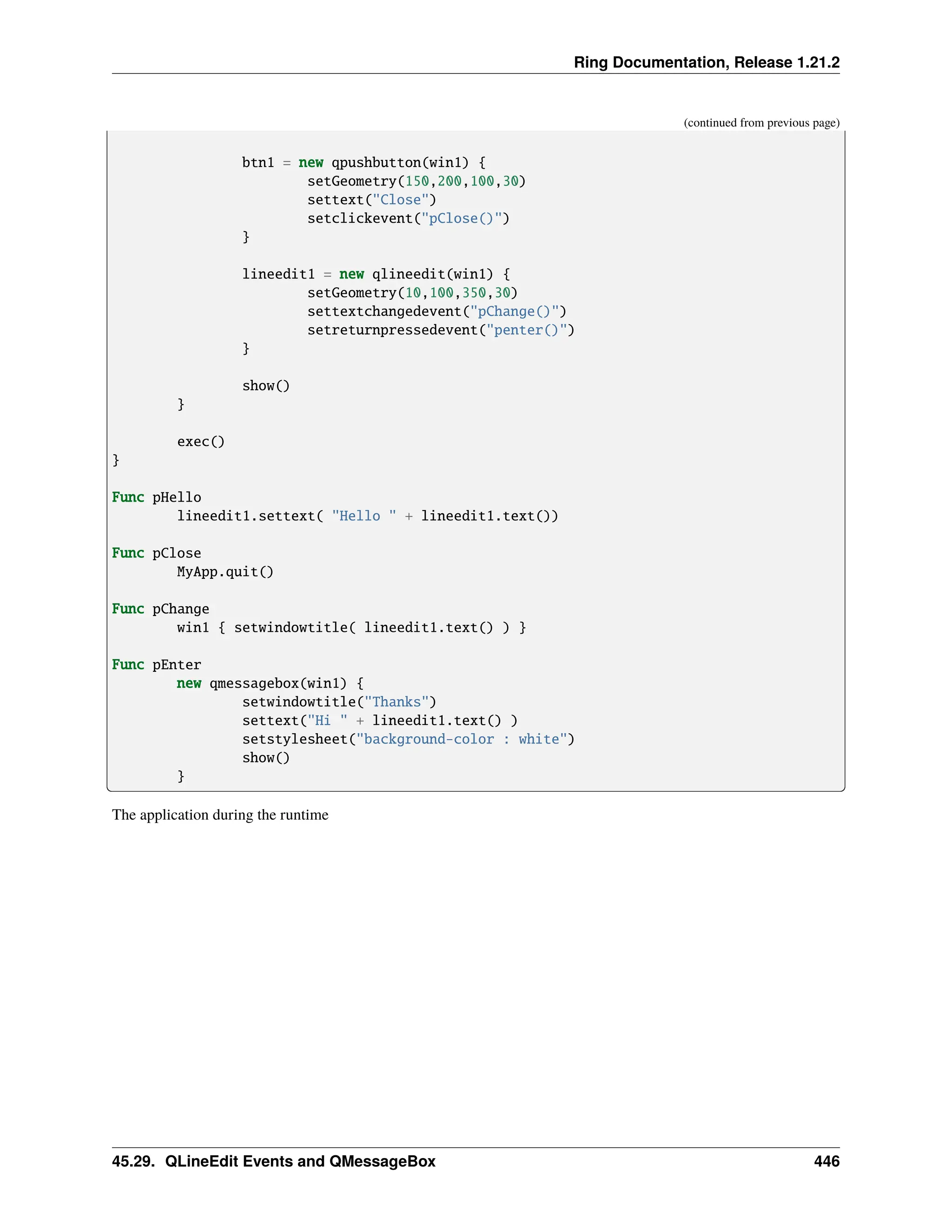
Task: Click the 'Func pChange' definition
Action: pos(160,609)
